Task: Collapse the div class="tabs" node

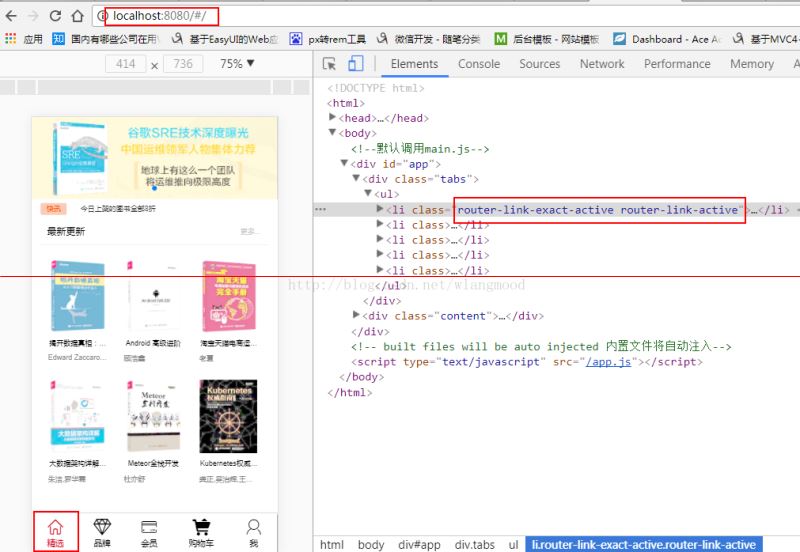Action: click(356, 178)
